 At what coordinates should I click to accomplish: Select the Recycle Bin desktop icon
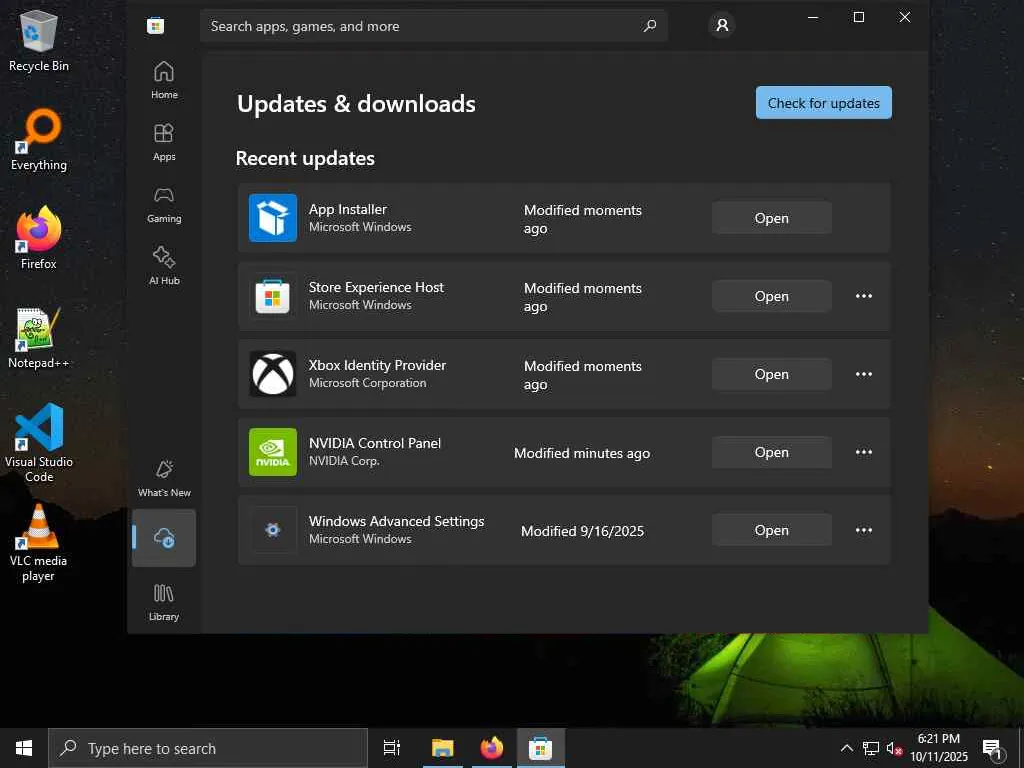[x=39, y=40]
